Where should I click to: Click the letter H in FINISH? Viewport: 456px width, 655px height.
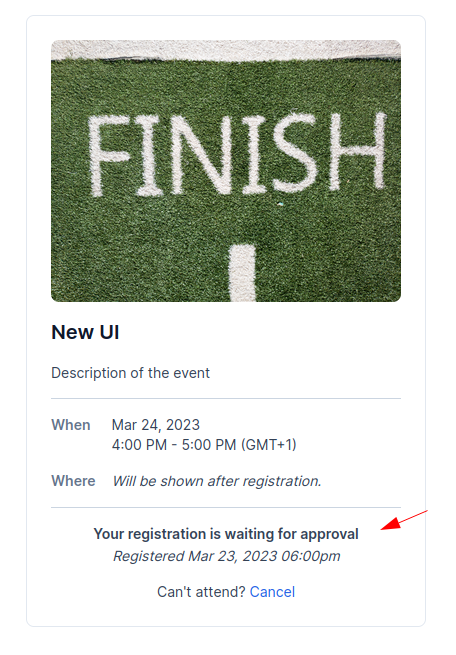357,151
